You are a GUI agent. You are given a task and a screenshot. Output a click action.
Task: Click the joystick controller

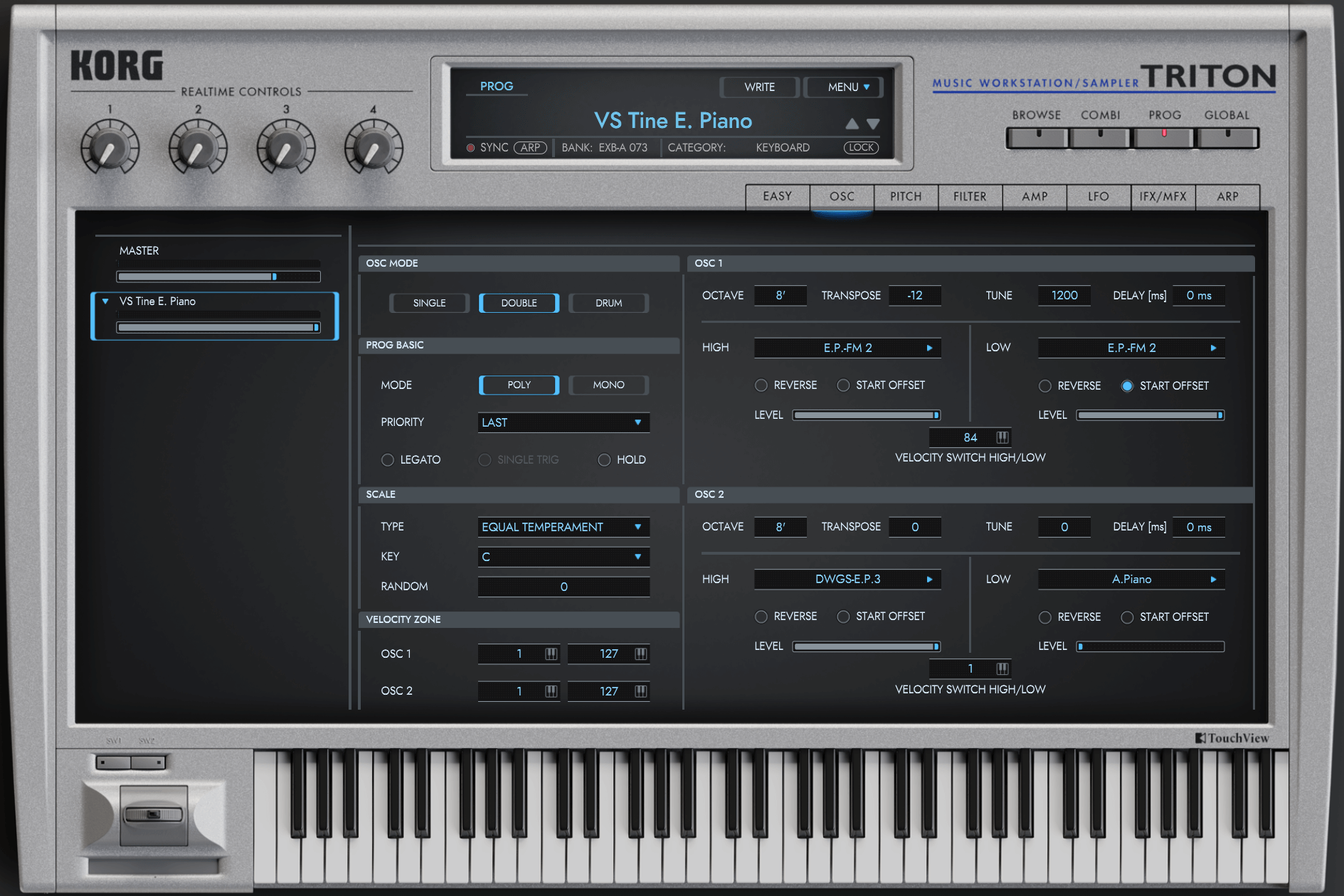pyautogui.click(x=154, y=815)
